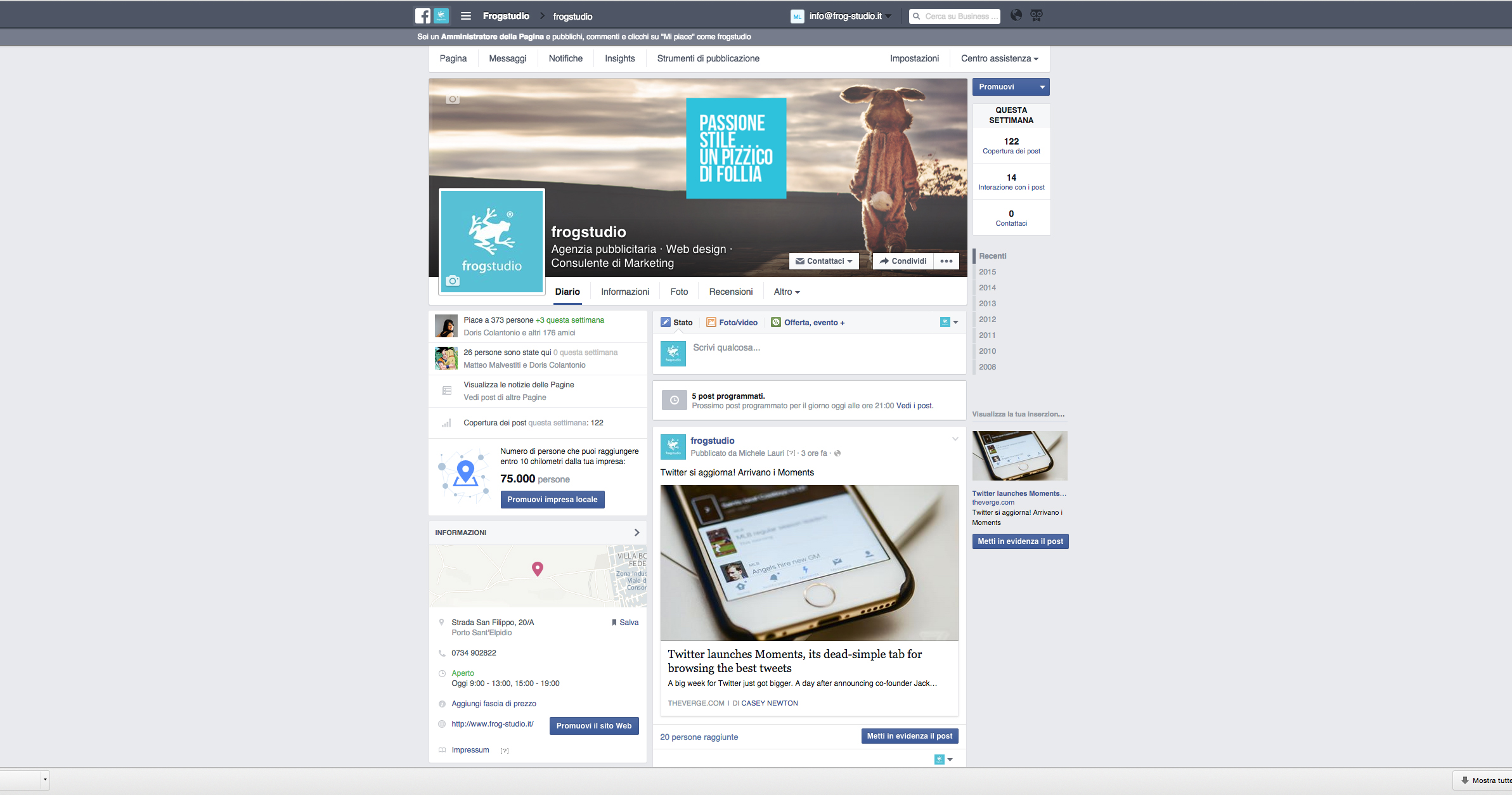Click the Offerta, evento icon
Screen dimensions: 1512x795
[776, 322]
